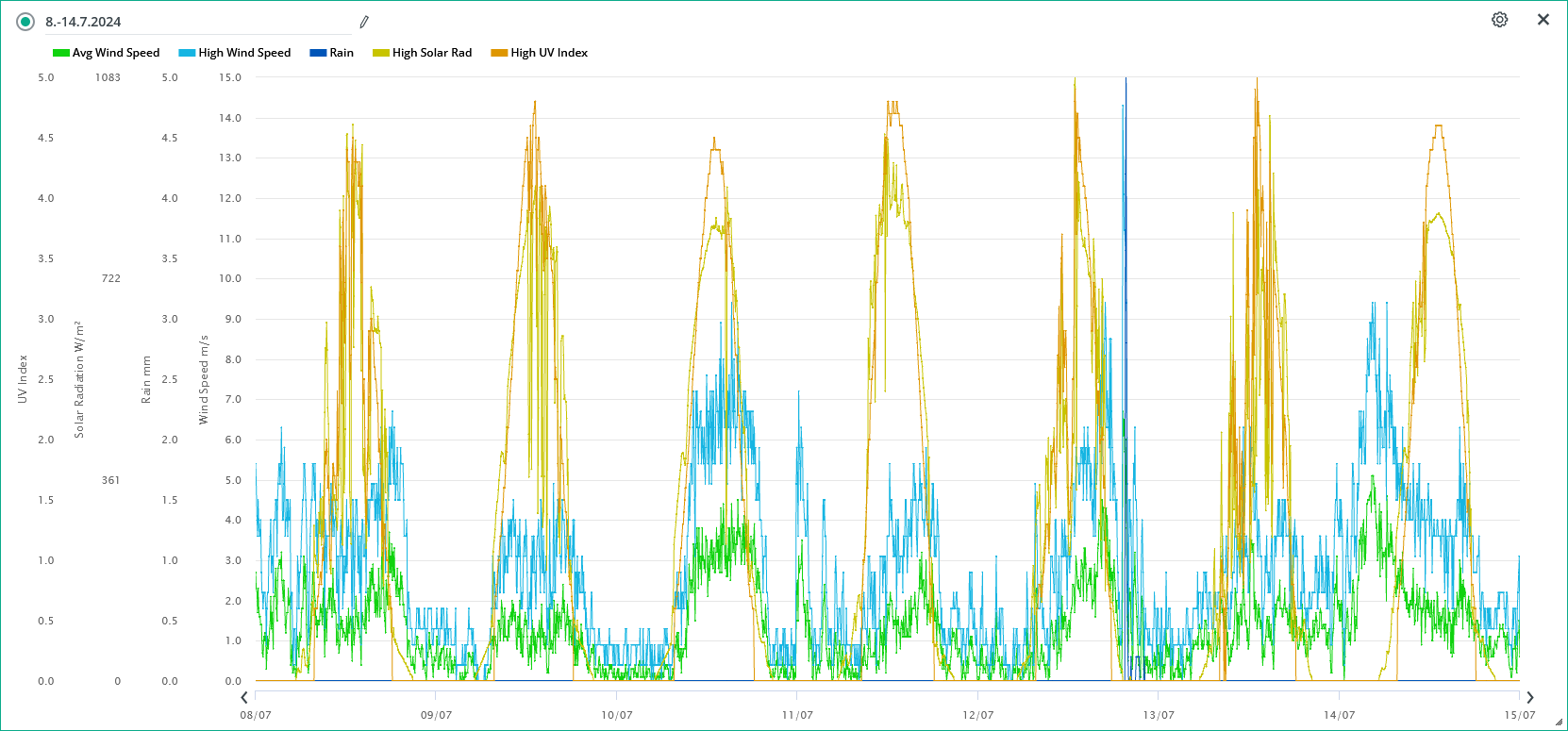Close the chart panel

[x=1543, y=20]
